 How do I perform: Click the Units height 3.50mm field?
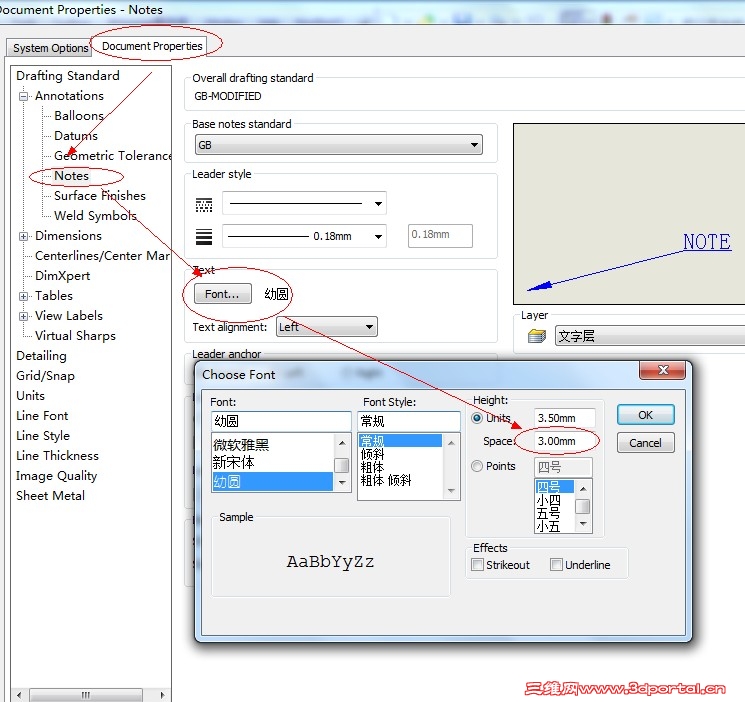click(x=565, y=418)
